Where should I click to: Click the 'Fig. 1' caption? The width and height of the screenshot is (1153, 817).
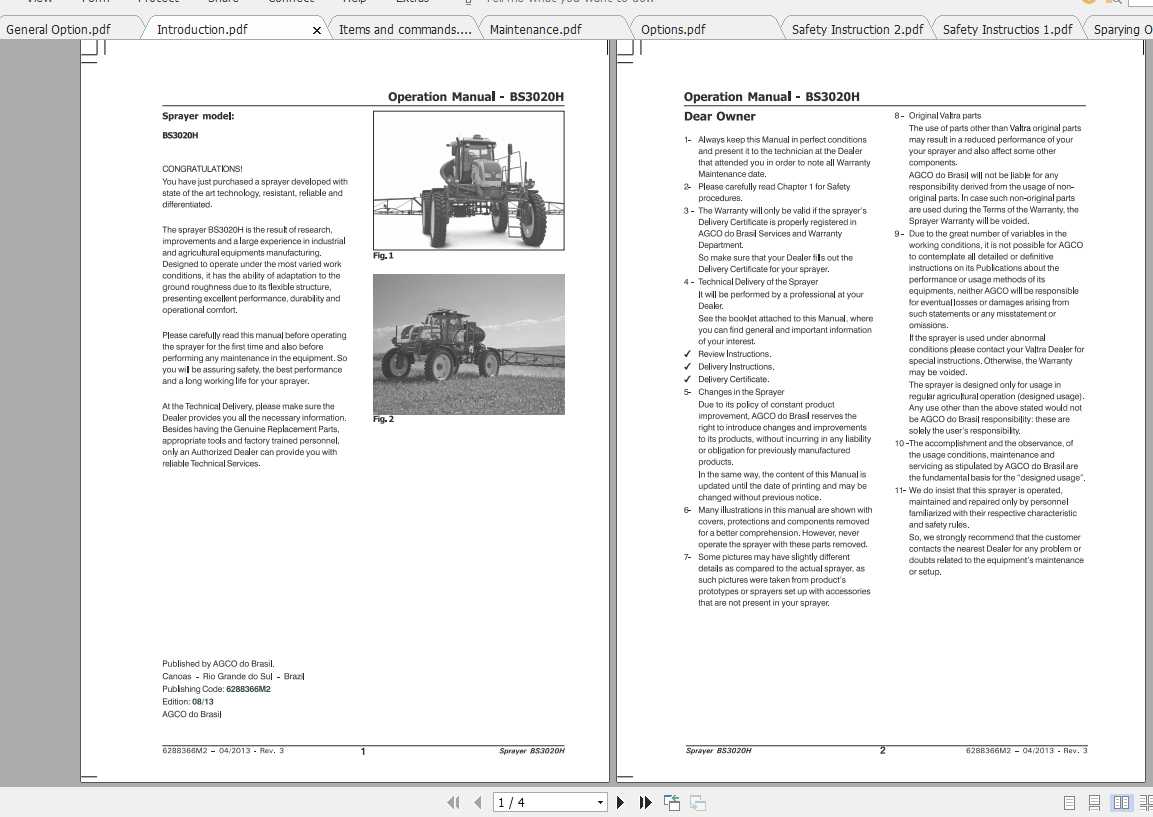(x=383, y=256)
